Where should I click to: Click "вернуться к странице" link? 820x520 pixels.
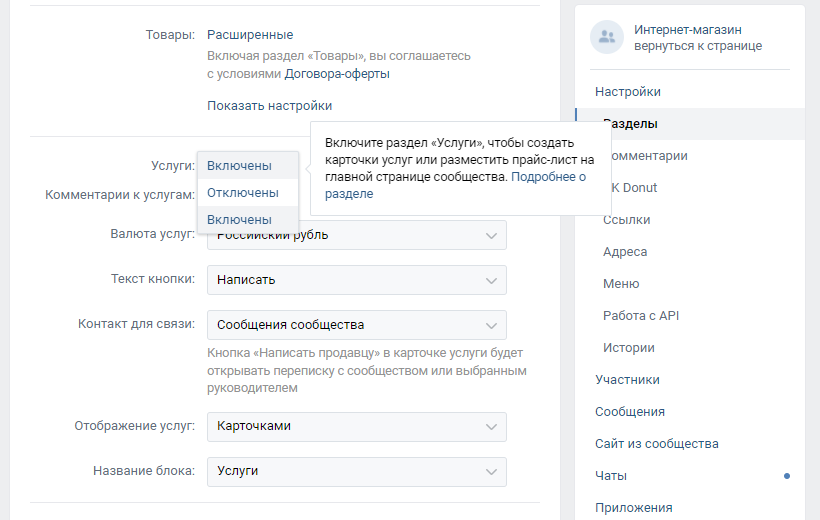[x=698, y=46]
